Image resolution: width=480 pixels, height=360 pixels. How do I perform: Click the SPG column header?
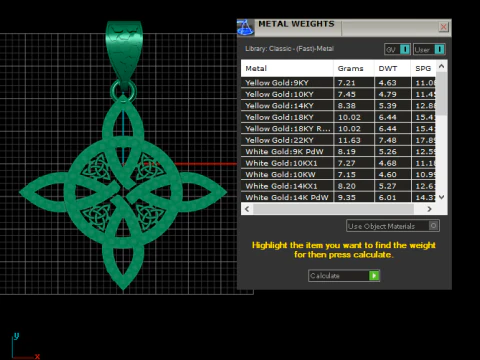pos(423,69)
